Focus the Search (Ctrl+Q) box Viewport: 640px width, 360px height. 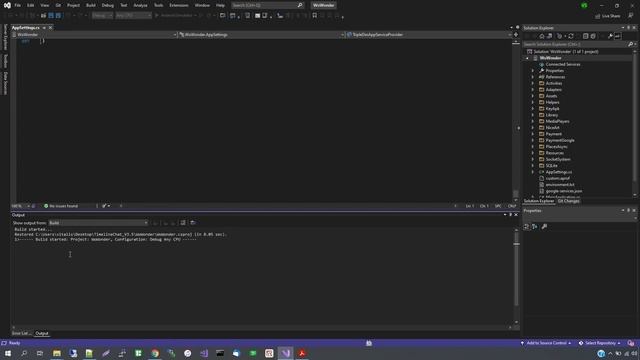point(267,5)
